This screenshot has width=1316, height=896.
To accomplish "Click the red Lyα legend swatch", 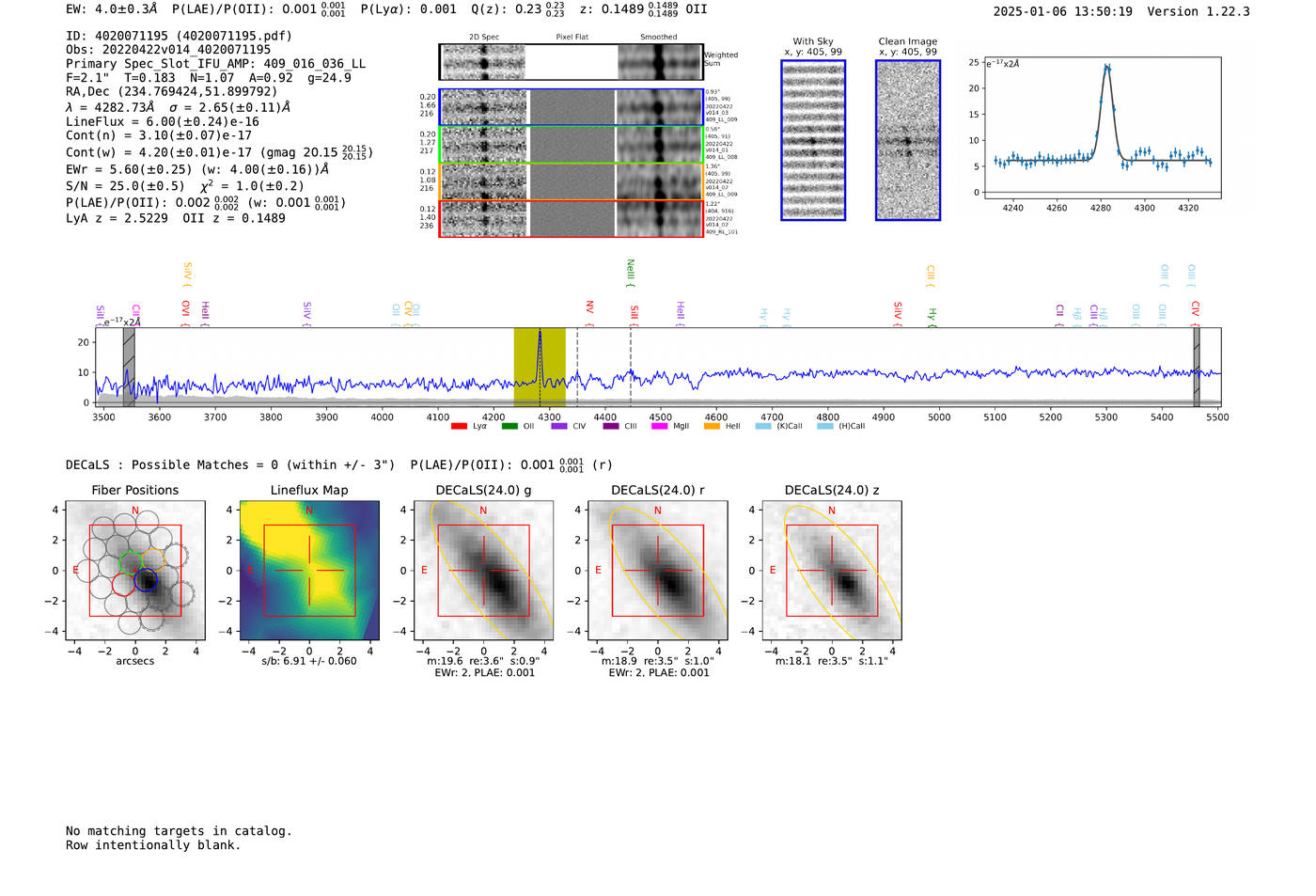I will coord(459,426).
